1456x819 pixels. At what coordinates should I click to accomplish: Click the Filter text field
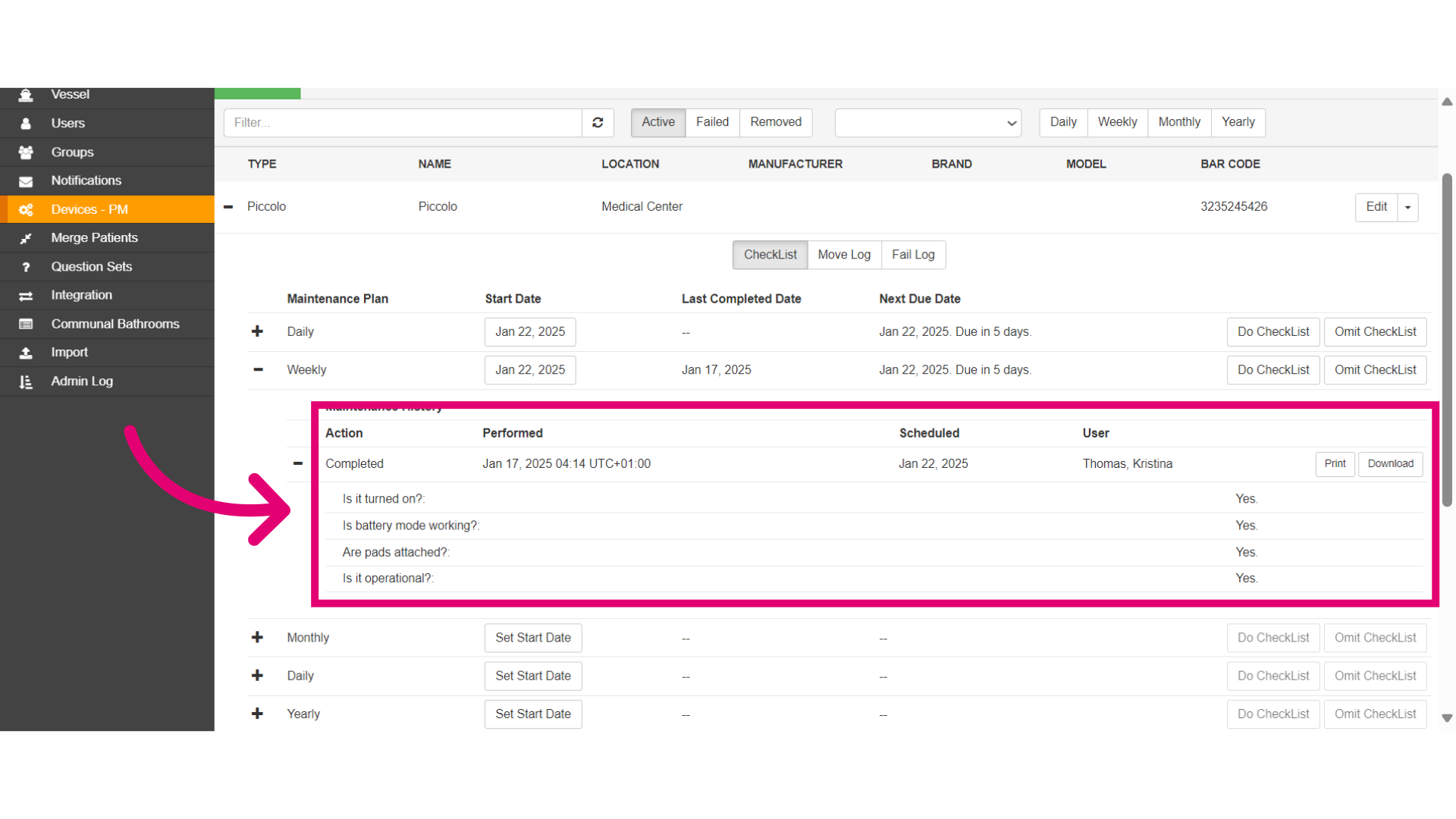click(403, 123)
